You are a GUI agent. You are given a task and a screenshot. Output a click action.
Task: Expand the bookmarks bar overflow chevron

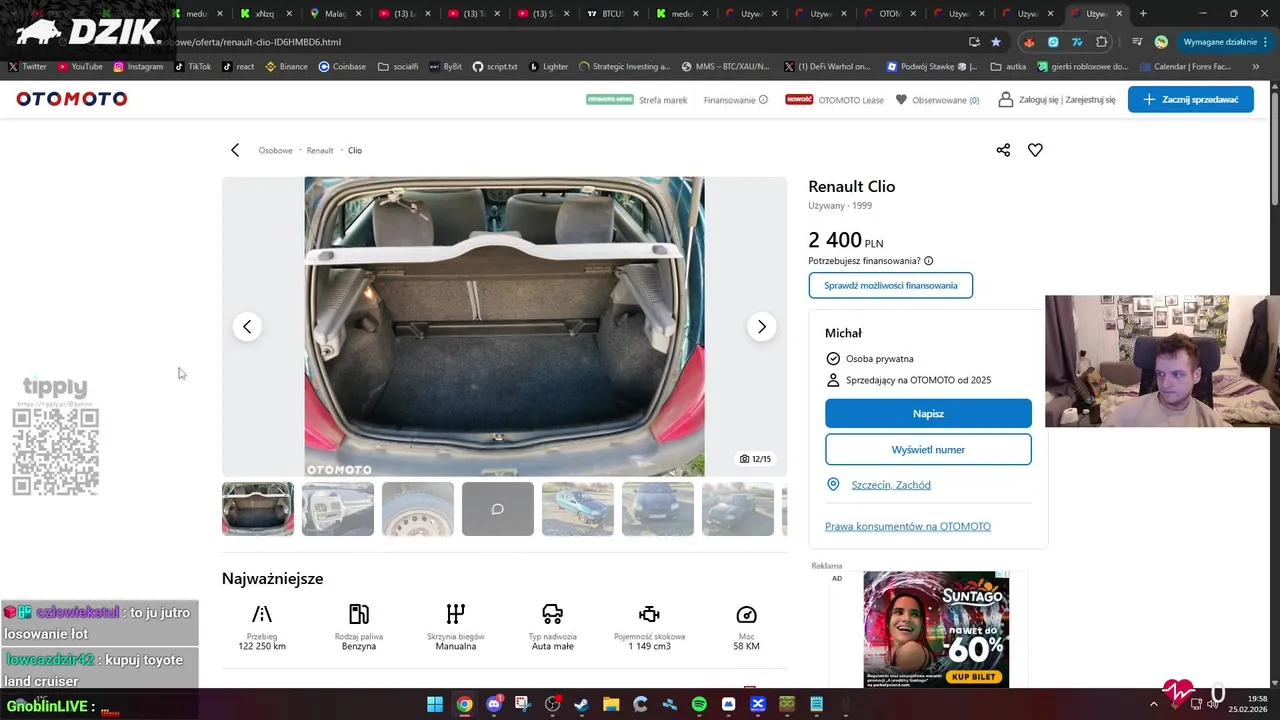[x=1256, y=67]
